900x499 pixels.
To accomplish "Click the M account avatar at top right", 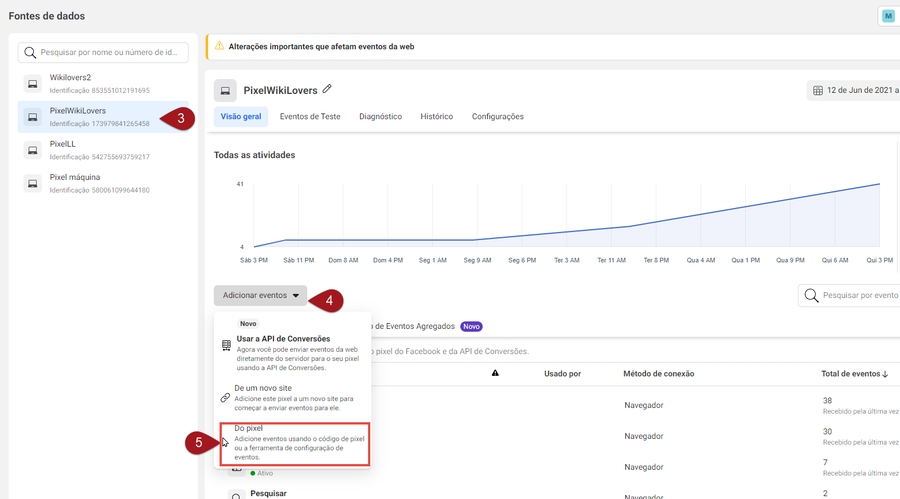I will [888, 16].
